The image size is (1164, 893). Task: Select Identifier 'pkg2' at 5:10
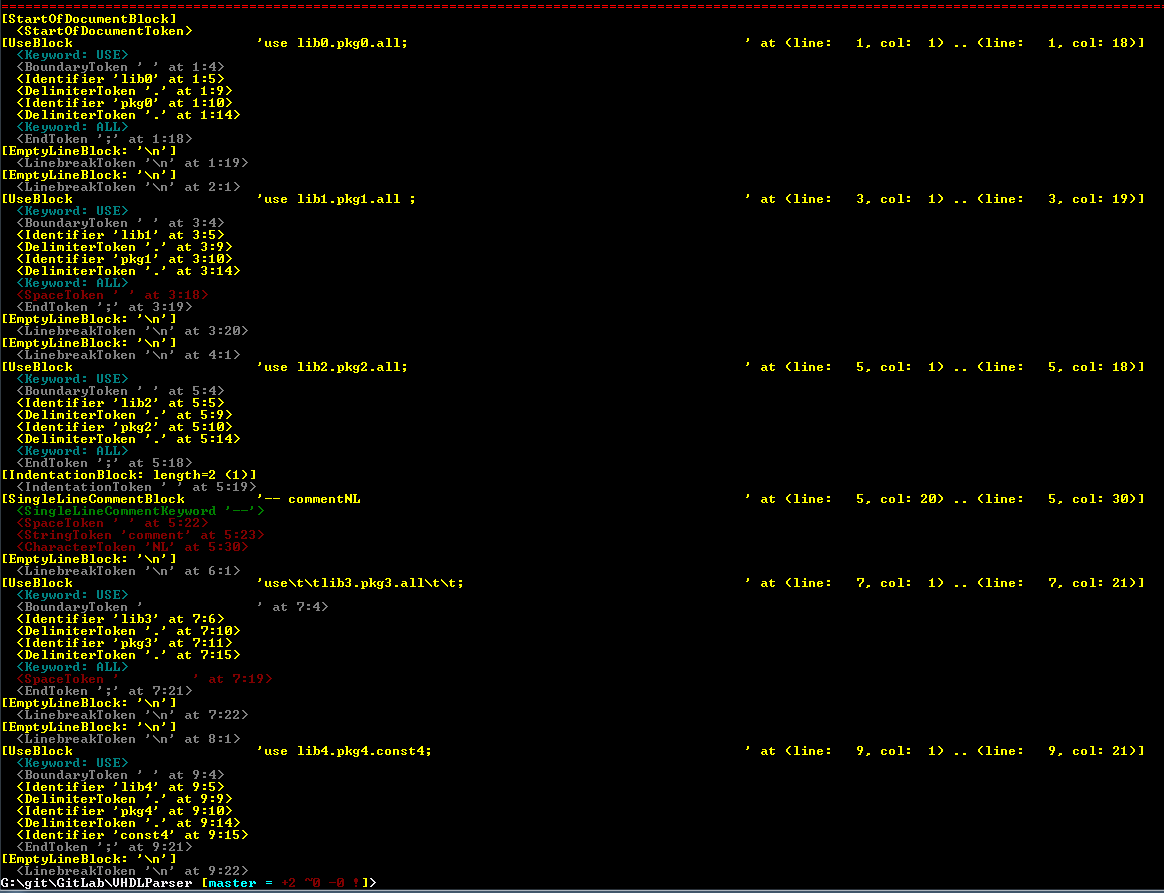(x=125, y=427)
